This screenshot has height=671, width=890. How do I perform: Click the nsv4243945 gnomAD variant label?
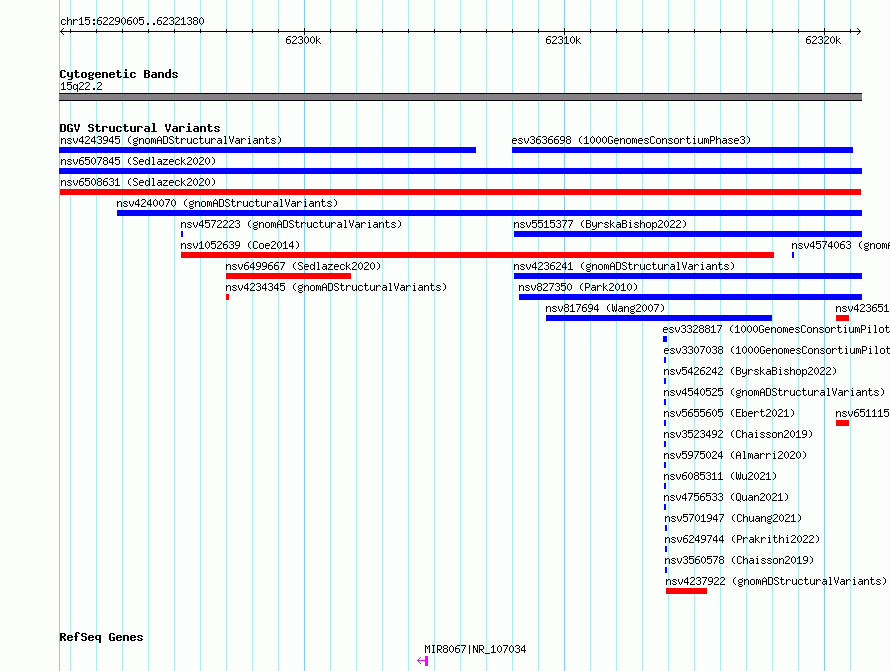pos(171,140)
